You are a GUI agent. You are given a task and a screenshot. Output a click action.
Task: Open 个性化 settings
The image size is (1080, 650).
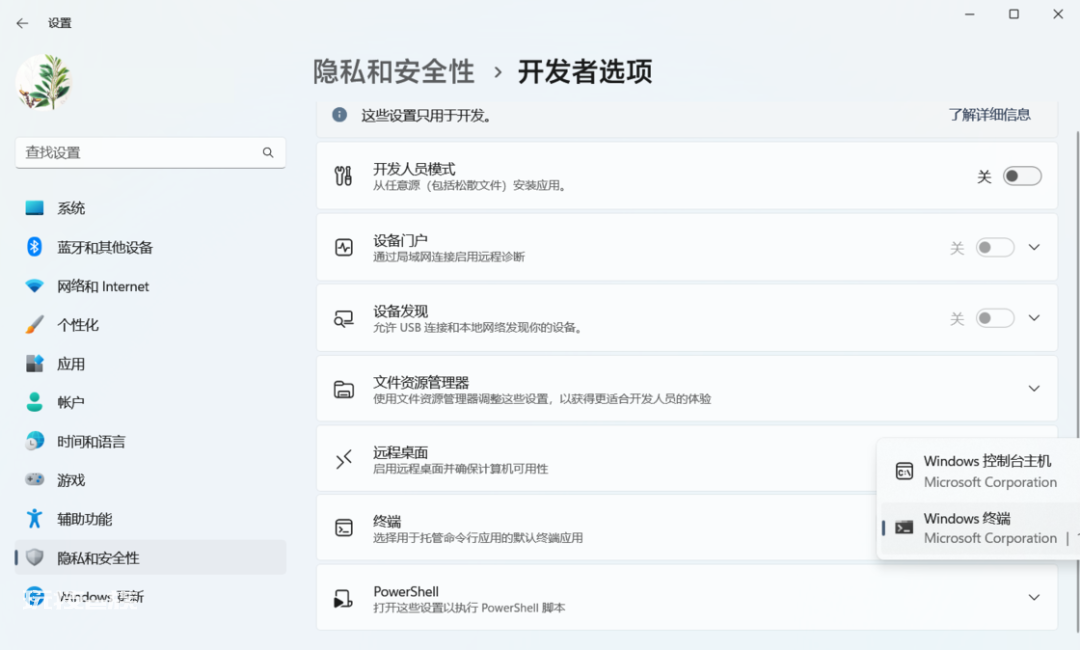pos(150,325)
